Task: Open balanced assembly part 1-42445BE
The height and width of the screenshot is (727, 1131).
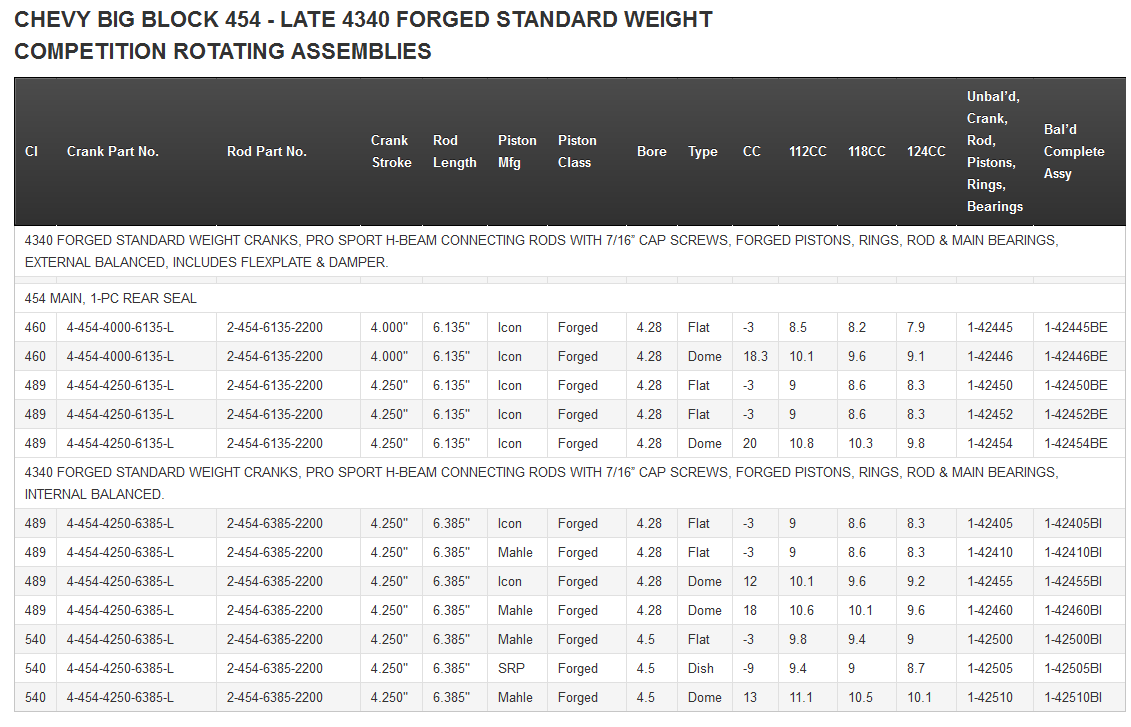Action: tap(1075, 328)
